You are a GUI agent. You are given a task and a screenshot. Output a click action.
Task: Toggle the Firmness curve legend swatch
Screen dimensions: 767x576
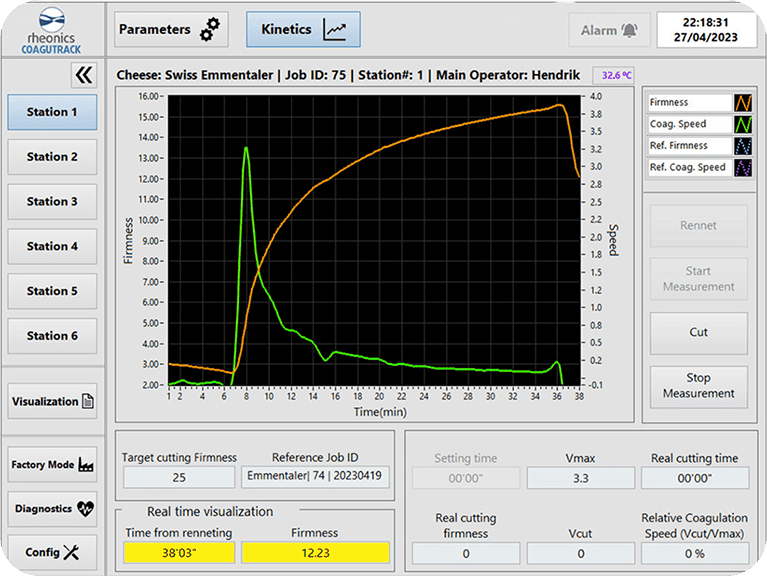point(743,103)
